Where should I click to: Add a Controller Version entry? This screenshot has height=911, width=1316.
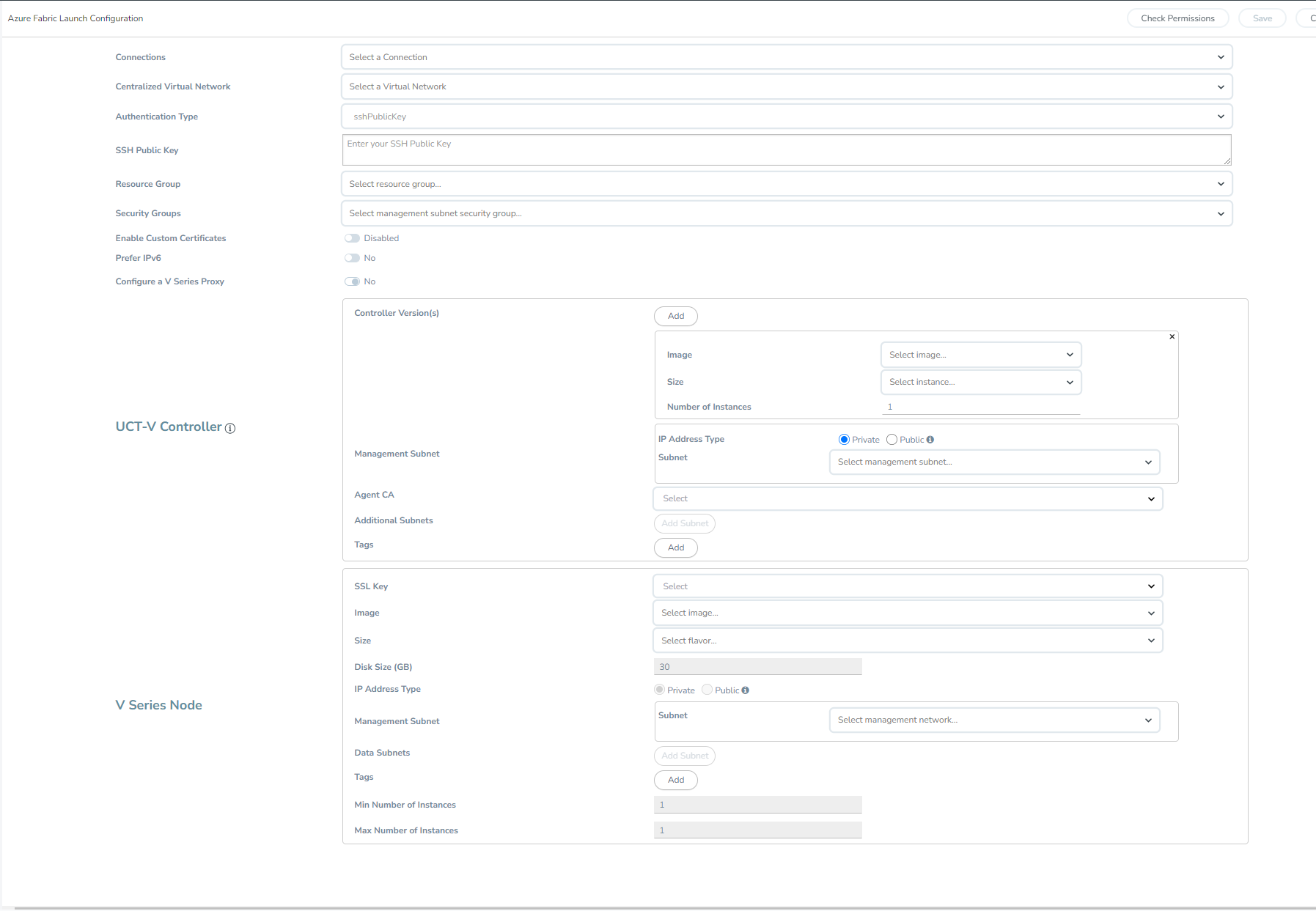pos(675,316)
